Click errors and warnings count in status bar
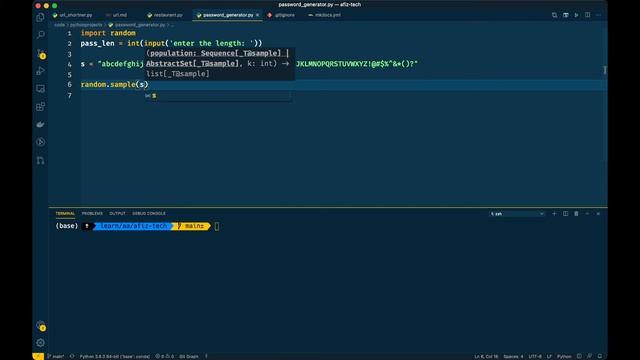Viewport: 640px width, 360px height. tap(164, 356)
